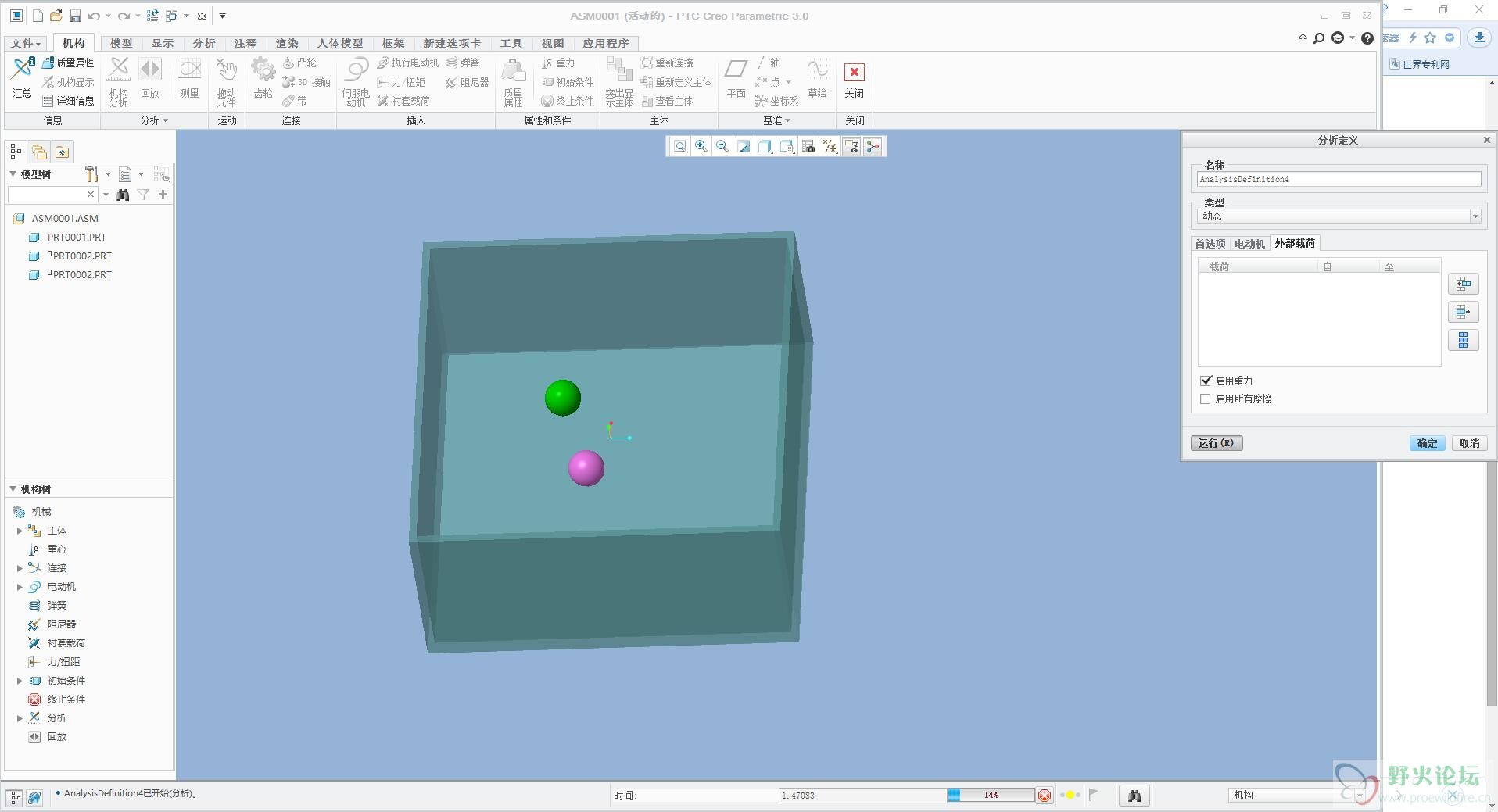Click Zoom In in view toolbar
This screenshot has width=1498, height=812.
coord(701,146)
